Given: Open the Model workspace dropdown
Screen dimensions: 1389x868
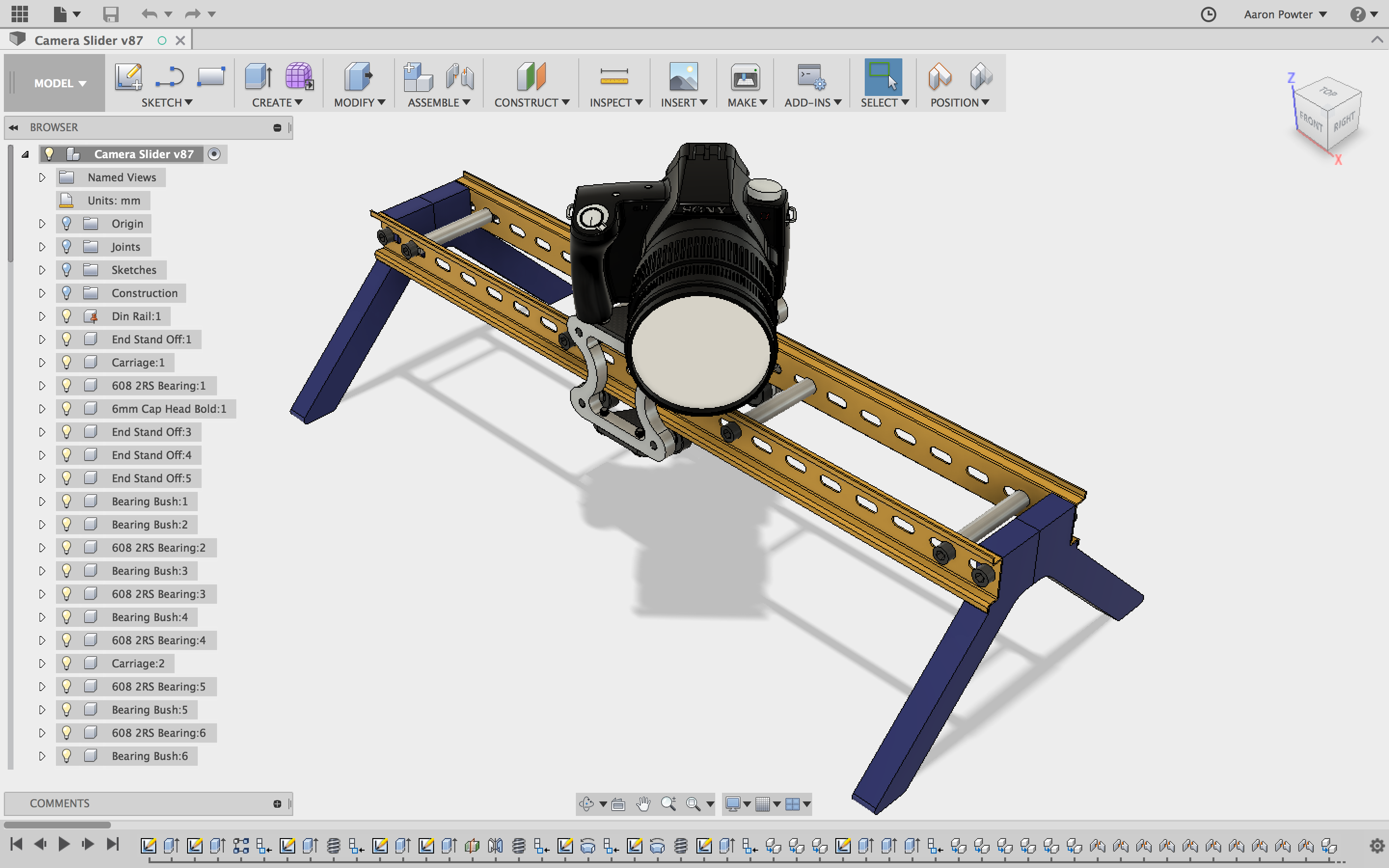Looking at the screenshot, I should click(x=56, y=83).
